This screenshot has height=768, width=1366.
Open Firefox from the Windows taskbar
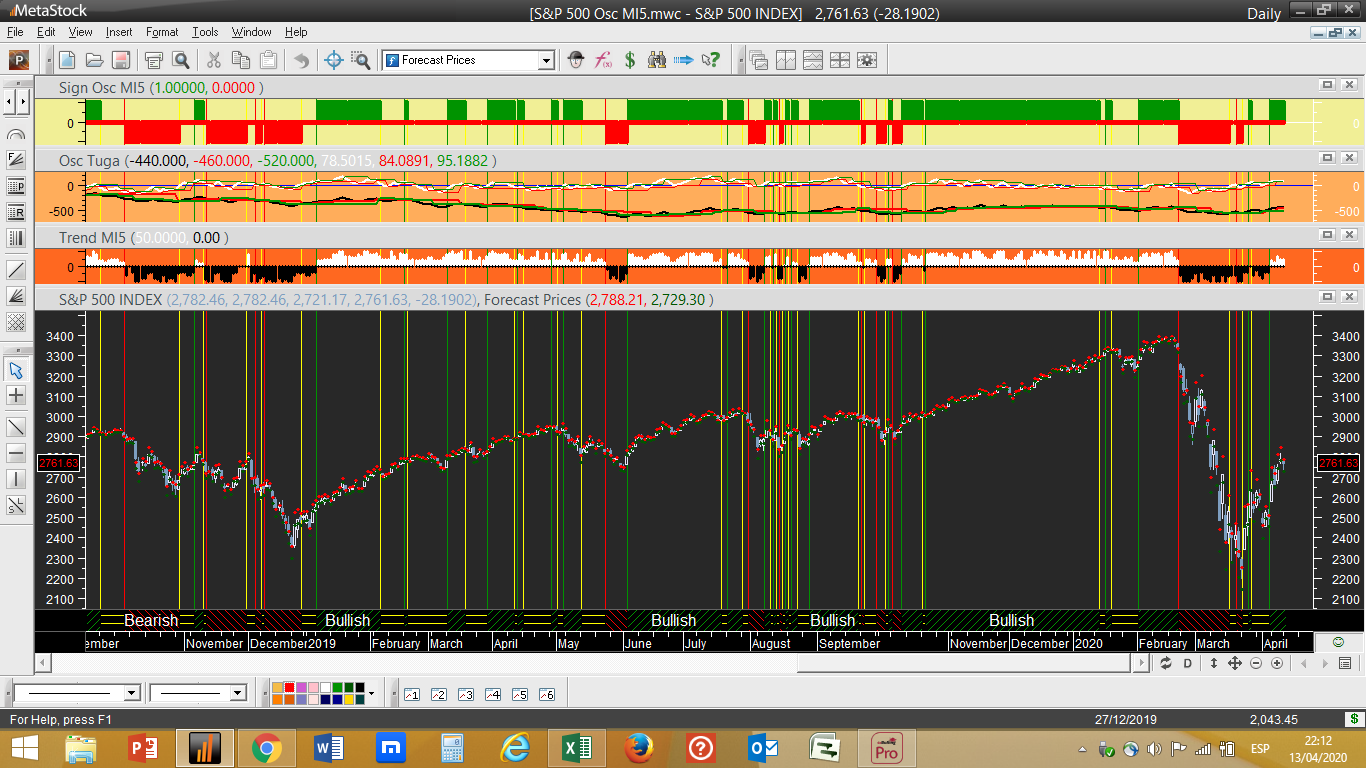638,747
